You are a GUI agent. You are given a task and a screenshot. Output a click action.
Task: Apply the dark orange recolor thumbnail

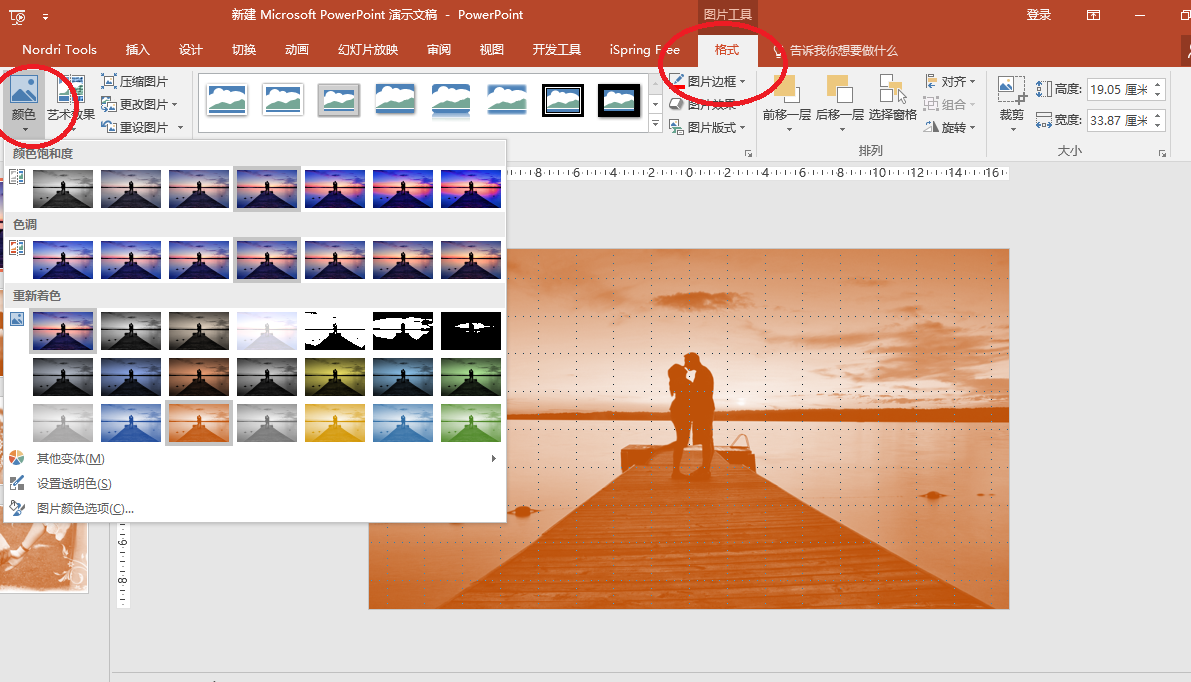pos(199,377)
